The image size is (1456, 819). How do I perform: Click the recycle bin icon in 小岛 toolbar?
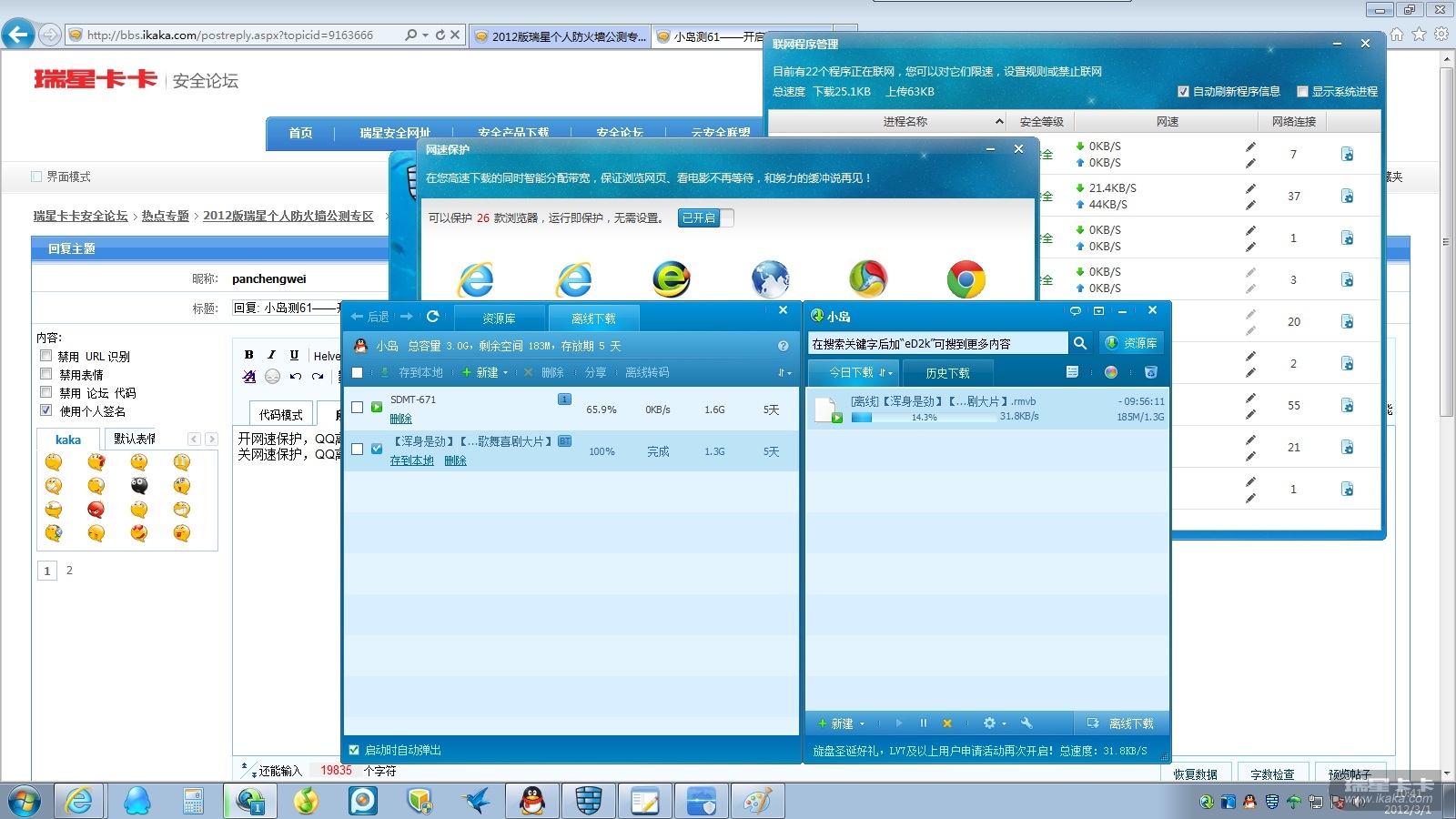point(1150,372)
